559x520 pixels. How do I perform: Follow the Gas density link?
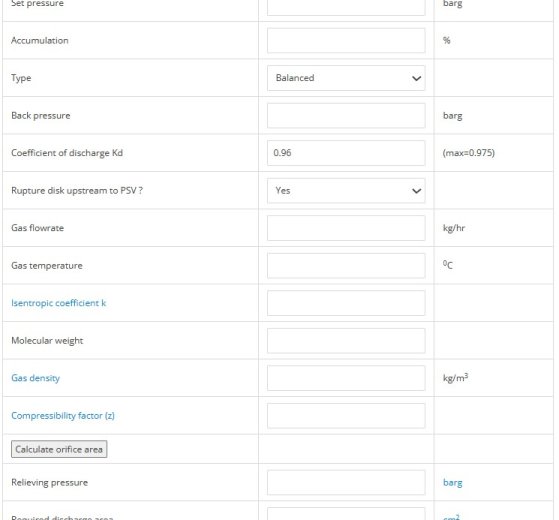(x=35, y=378)
